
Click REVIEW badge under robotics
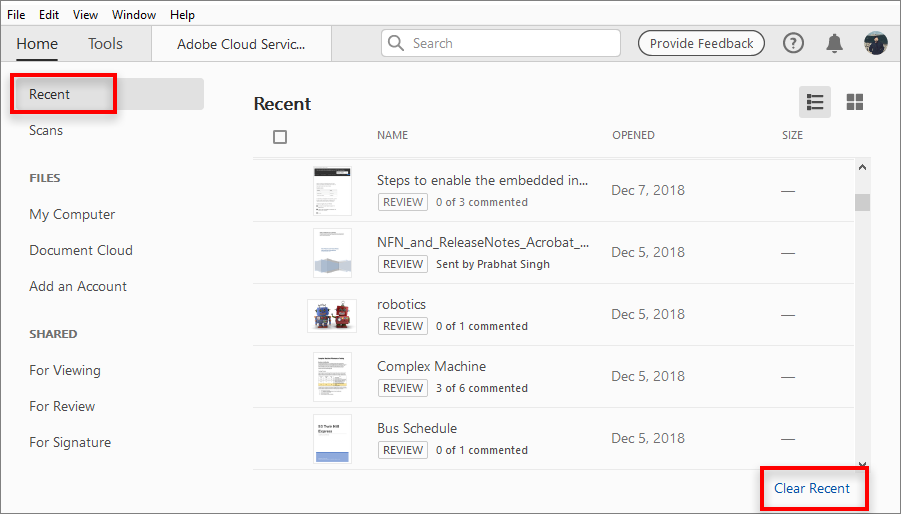tap(403, 326)
